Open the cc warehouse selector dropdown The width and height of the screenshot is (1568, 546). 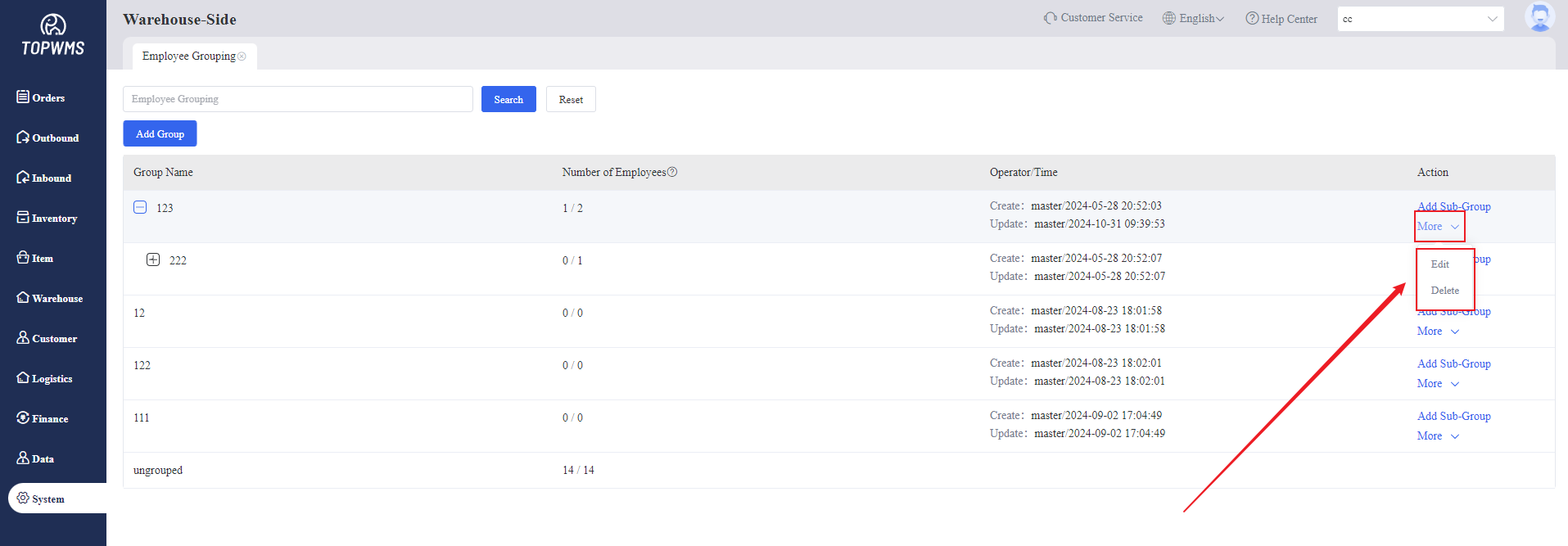coord(1421,19)
